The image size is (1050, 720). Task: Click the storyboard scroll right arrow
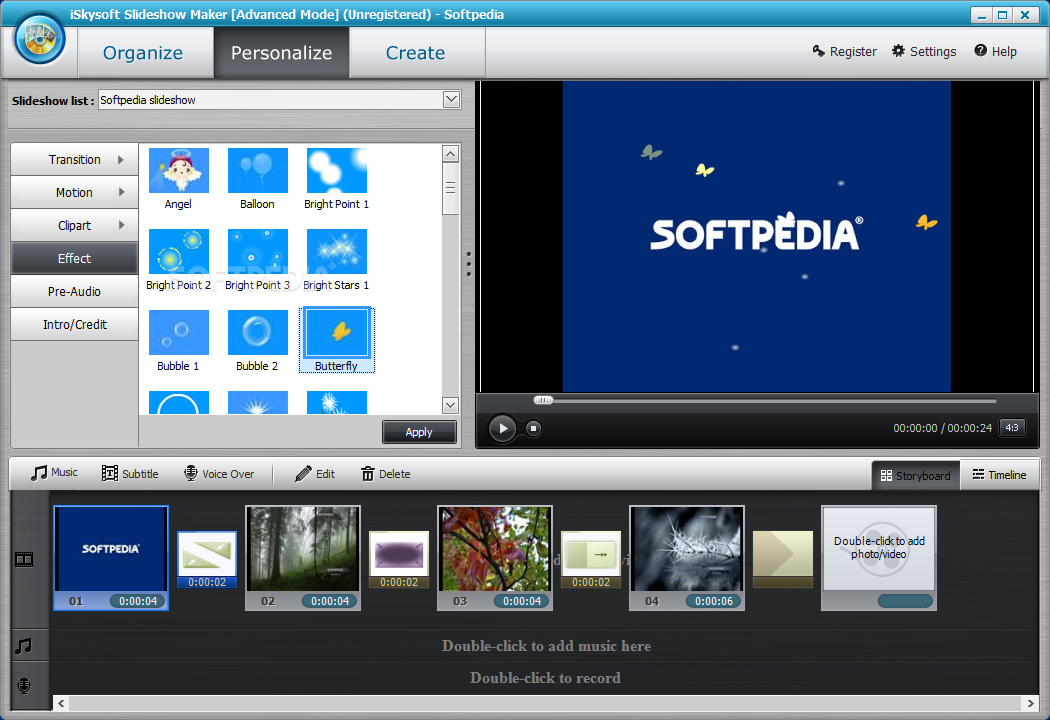(1030, 703)
